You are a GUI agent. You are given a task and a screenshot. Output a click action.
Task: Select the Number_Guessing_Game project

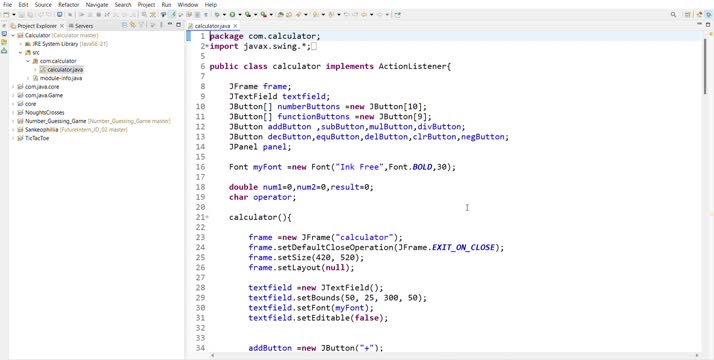[56, 121]
